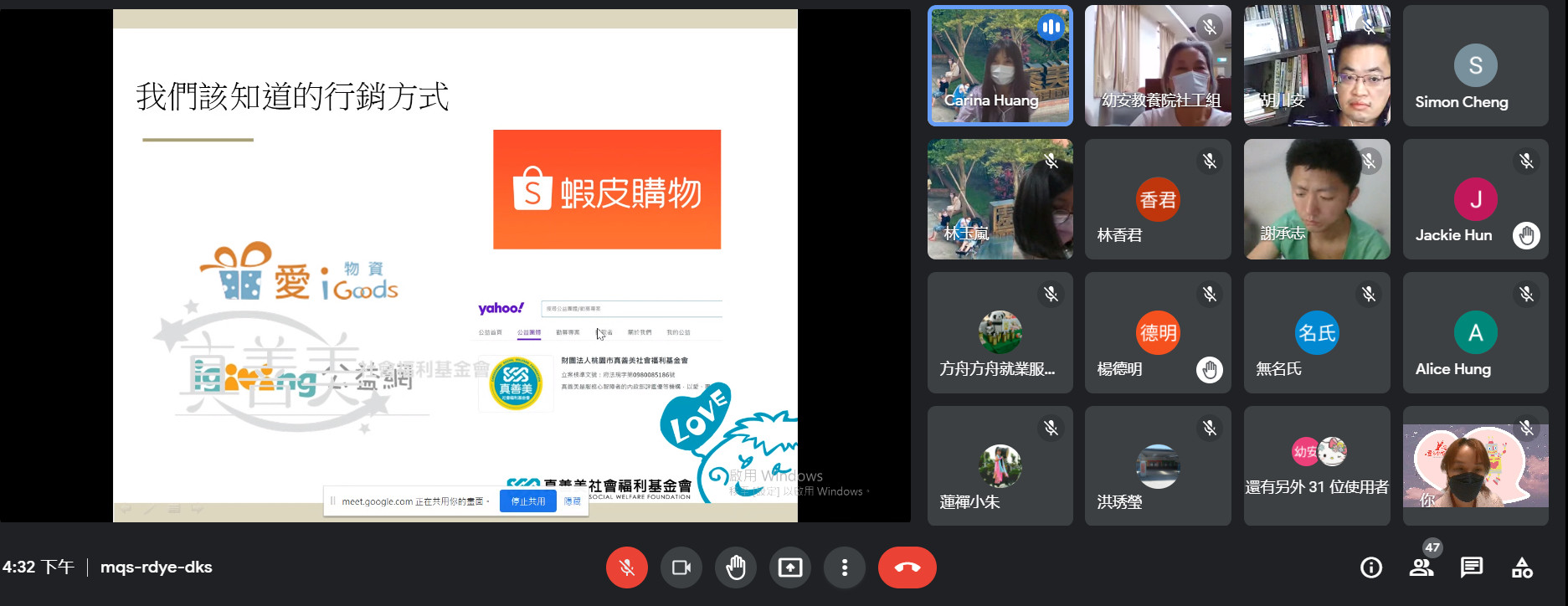This screenshot has width=1568, height=606.
Task: Select the 林香君 participant tile
Action: [1158, 199]
